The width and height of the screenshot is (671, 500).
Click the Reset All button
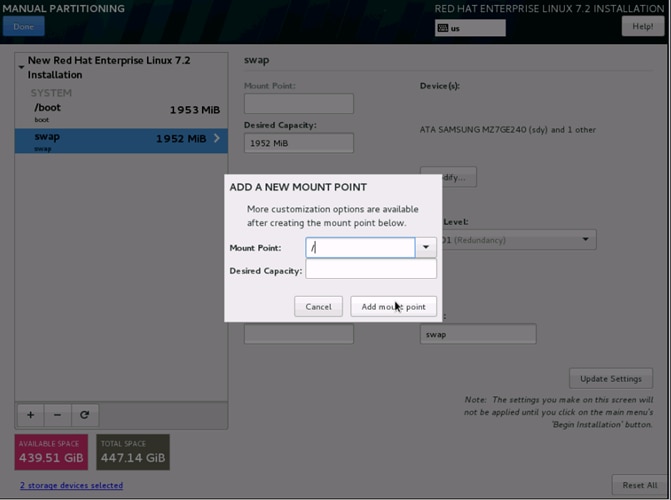click(x=640, y=485)
